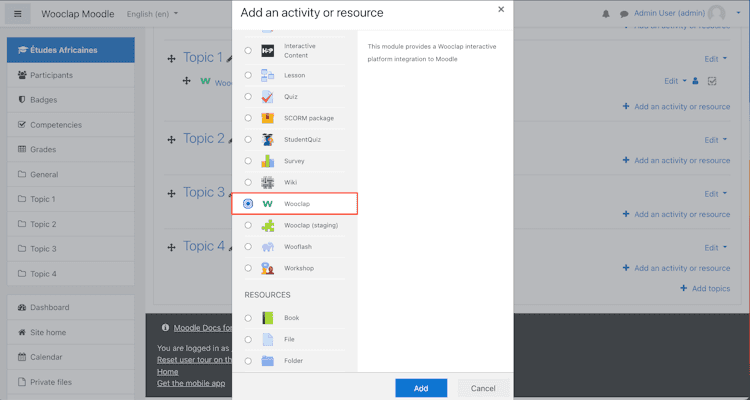This screenshot has width=750, height=400.
Task: Click the Quiz checkmark icon
Action: (267, 97)
